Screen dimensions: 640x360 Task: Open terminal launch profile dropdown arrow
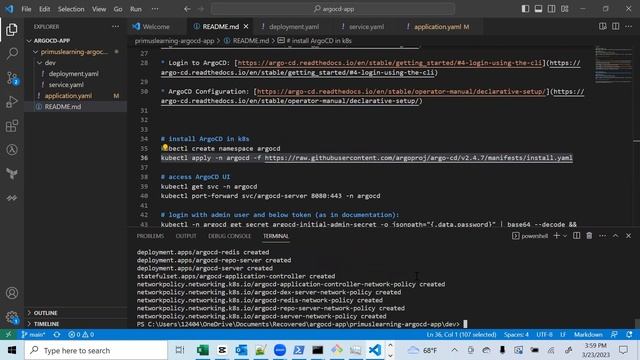pos(565,236)
